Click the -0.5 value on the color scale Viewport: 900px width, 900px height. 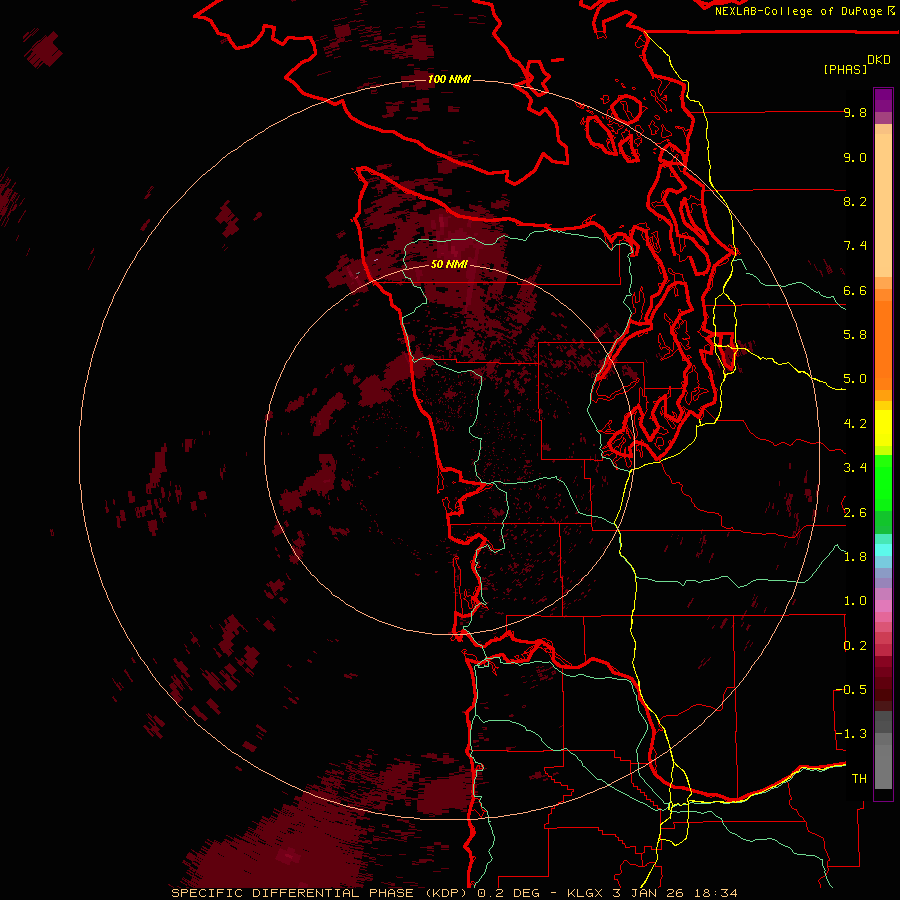click(x=852, y=690)
